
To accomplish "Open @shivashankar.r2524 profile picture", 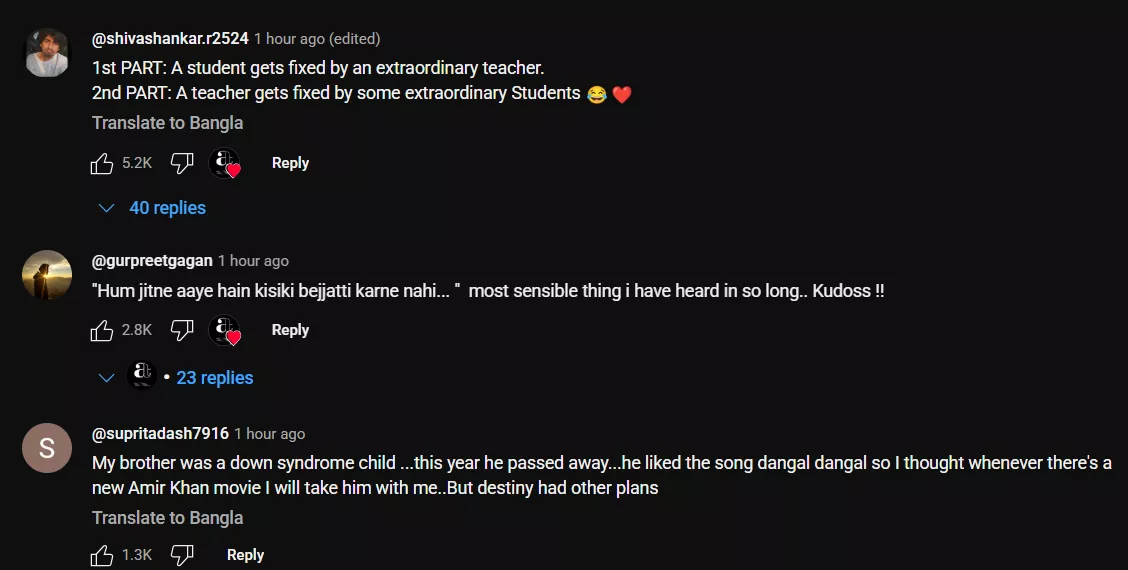I will [47, 54].
